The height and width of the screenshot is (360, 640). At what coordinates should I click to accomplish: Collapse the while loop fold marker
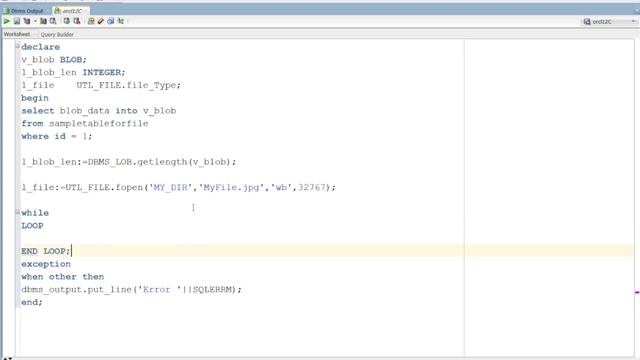point(18,212)
